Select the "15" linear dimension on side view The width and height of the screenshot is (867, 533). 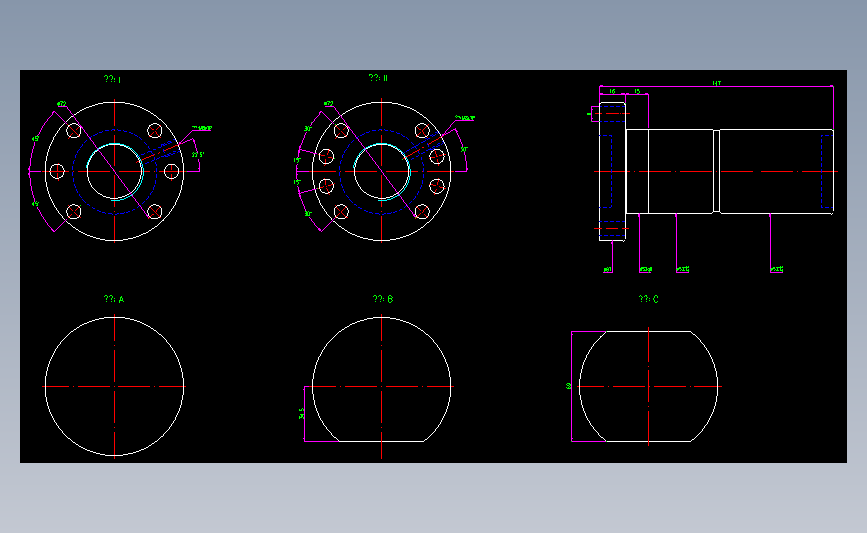coord(637,91)
